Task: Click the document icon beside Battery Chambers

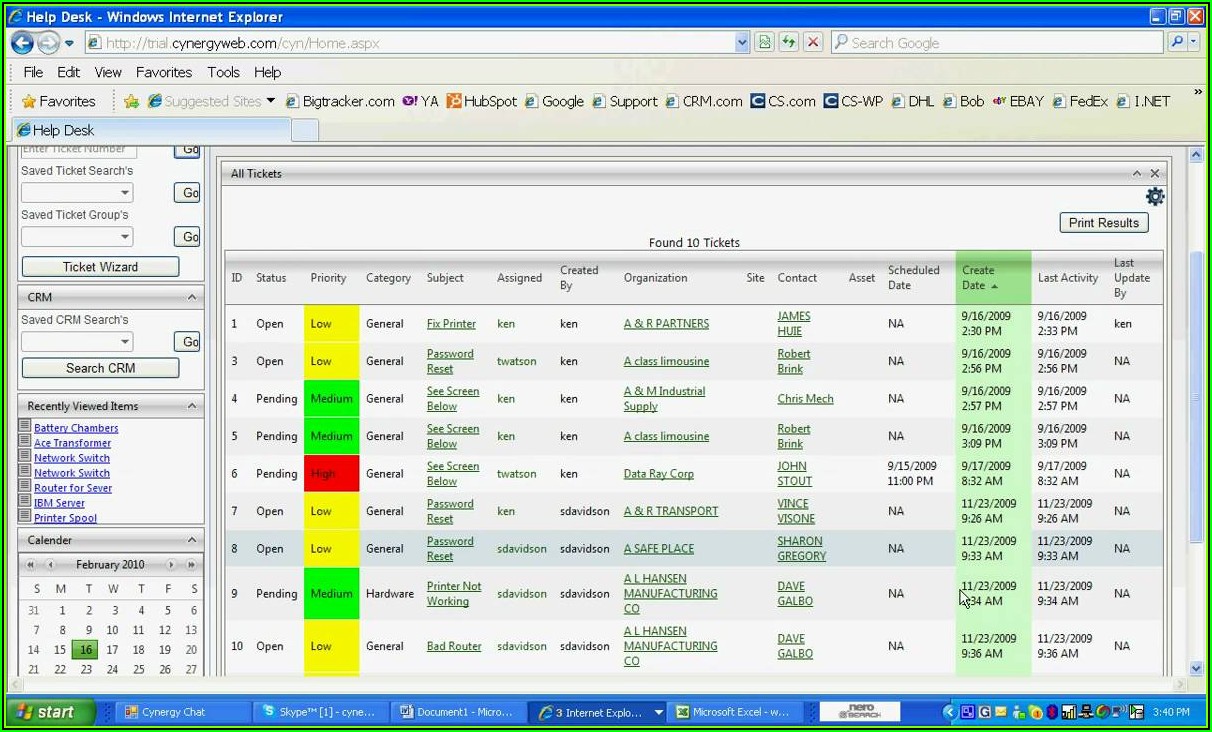Action: tap(25, 427)
